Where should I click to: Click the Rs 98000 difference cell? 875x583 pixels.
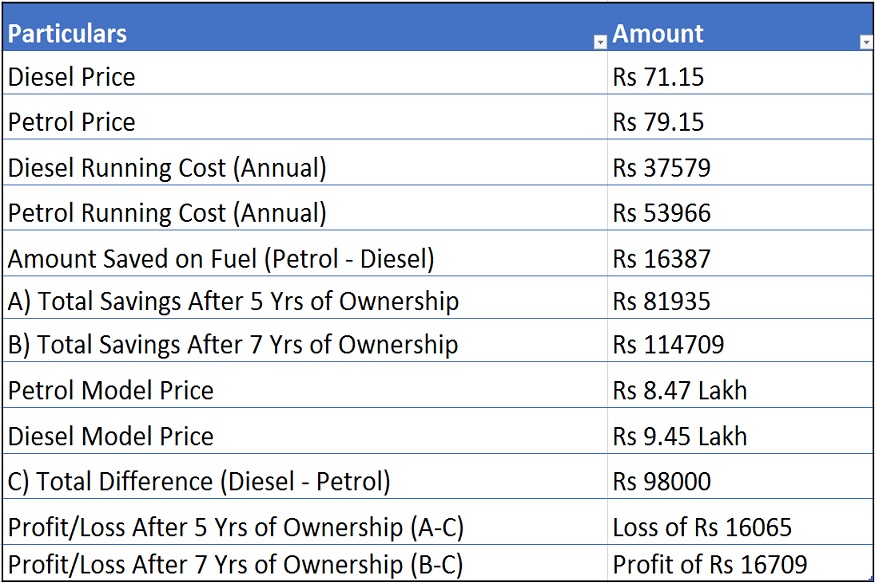click(x=661, y=481)
